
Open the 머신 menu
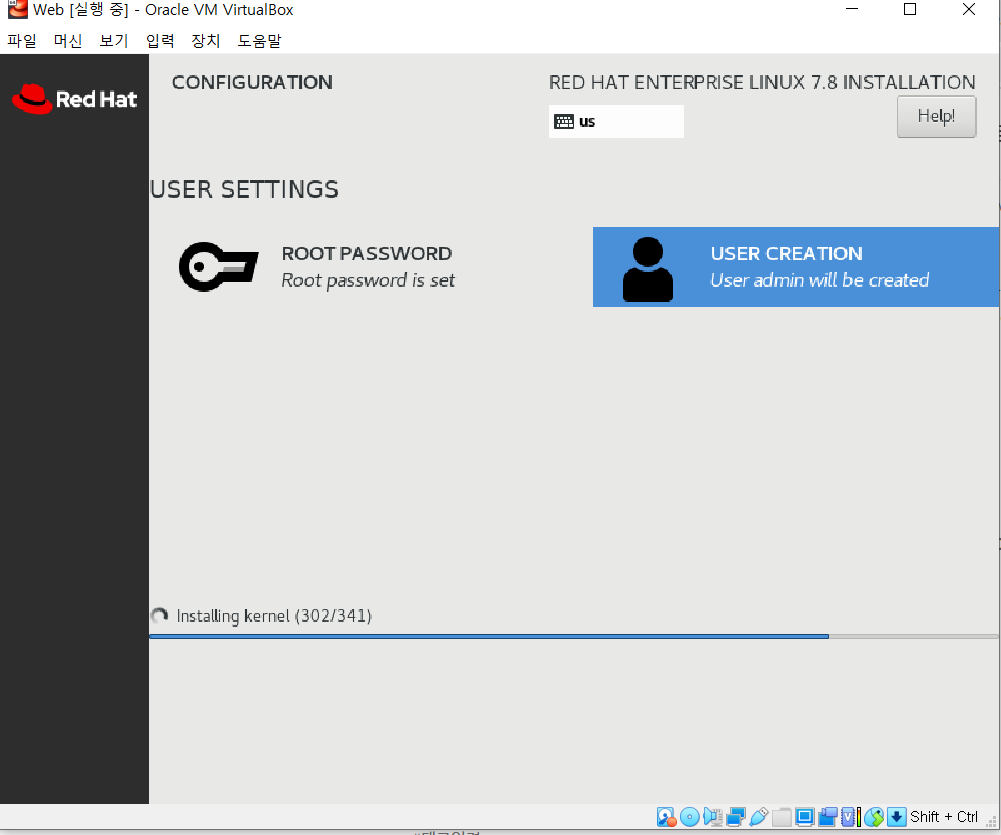click(68, 41)
